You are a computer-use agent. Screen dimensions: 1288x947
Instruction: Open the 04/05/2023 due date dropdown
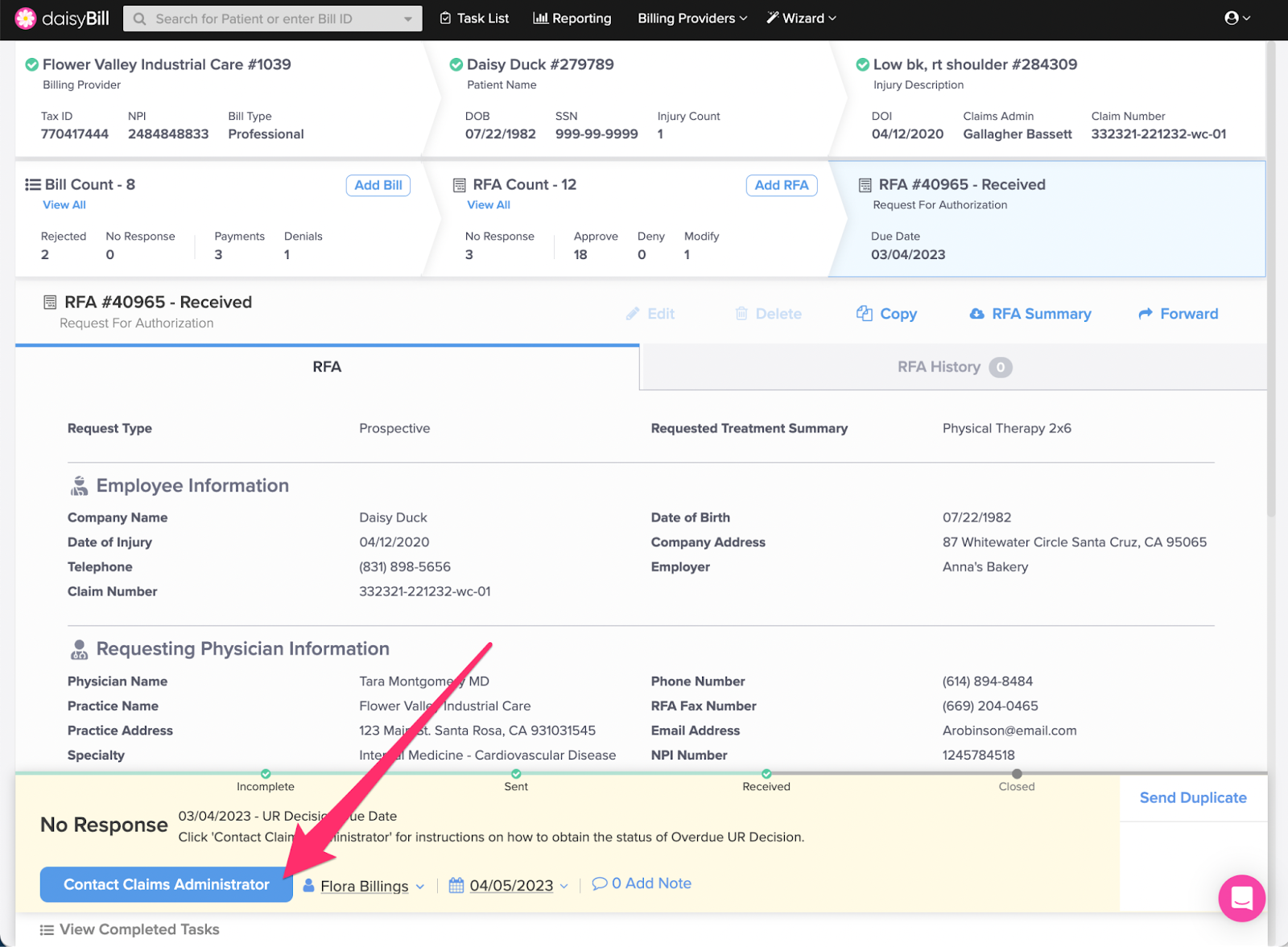coord(519,885)
